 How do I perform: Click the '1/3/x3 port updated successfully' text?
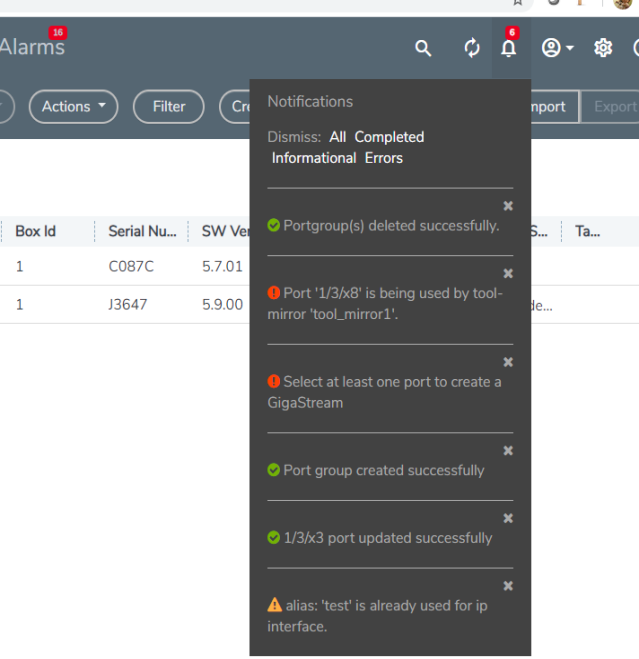pyautogui.click(x=388, y=538)
